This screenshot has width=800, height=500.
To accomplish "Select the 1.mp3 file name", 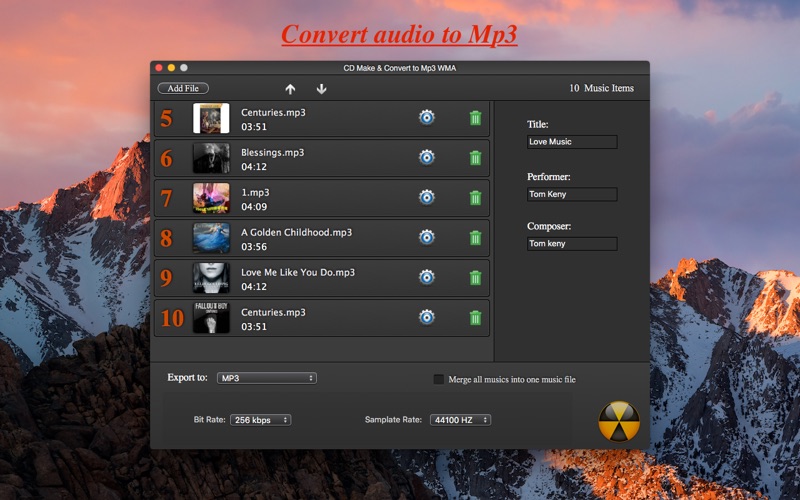I will tap(255, 192).
